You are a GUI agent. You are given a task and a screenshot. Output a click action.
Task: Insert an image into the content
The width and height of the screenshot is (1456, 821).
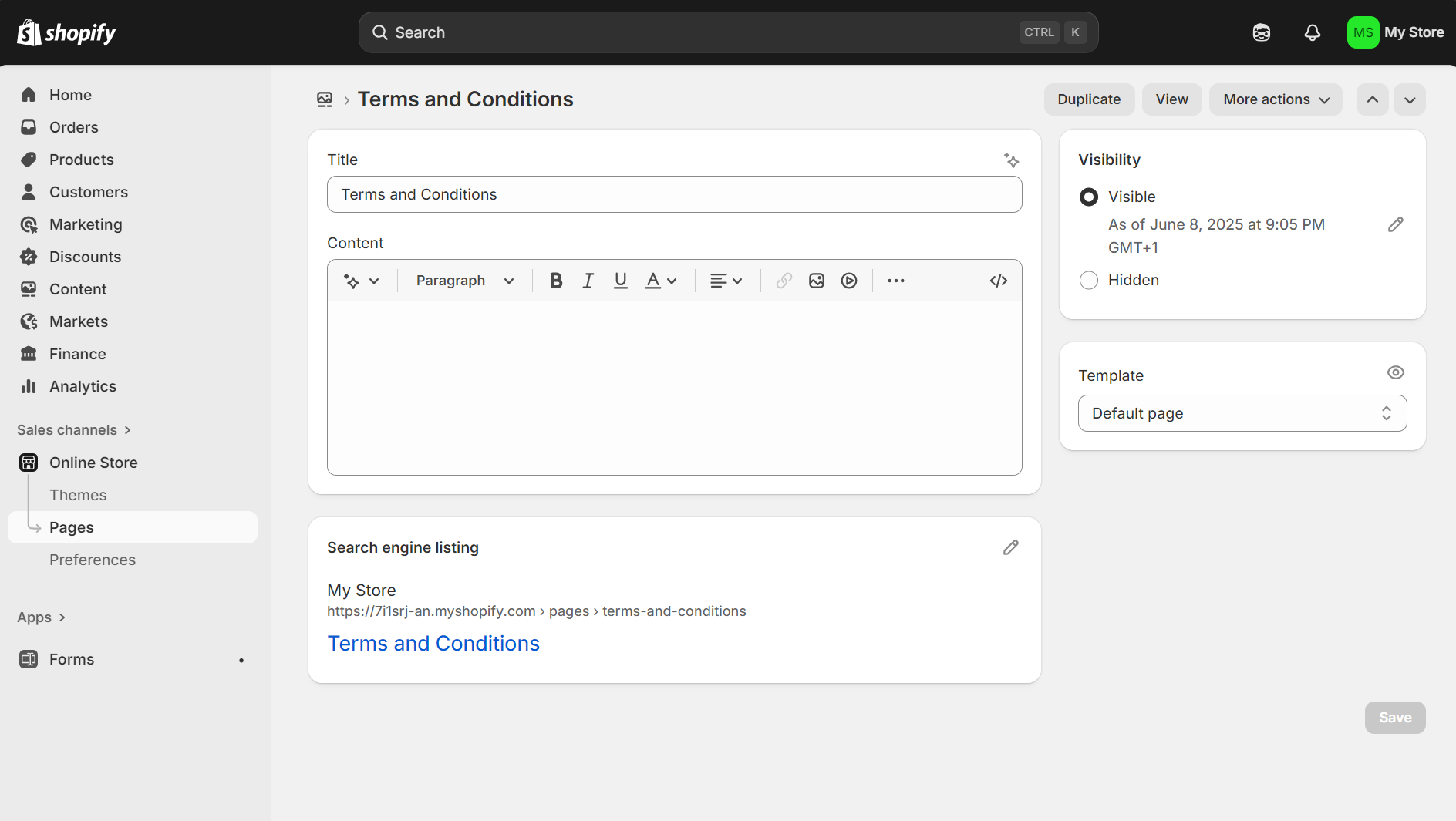[817, 280]
